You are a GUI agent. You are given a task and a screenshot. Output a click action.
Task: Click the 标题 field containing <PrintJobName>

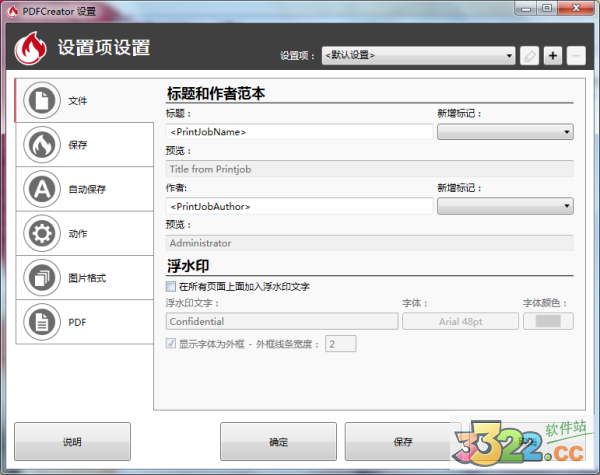pyautogui.click(x=299, y=132)
